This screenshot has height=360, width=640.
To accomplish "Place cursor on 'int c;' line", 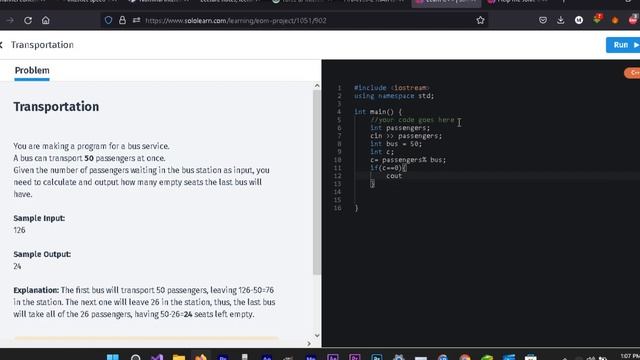I will click(382, 152).
